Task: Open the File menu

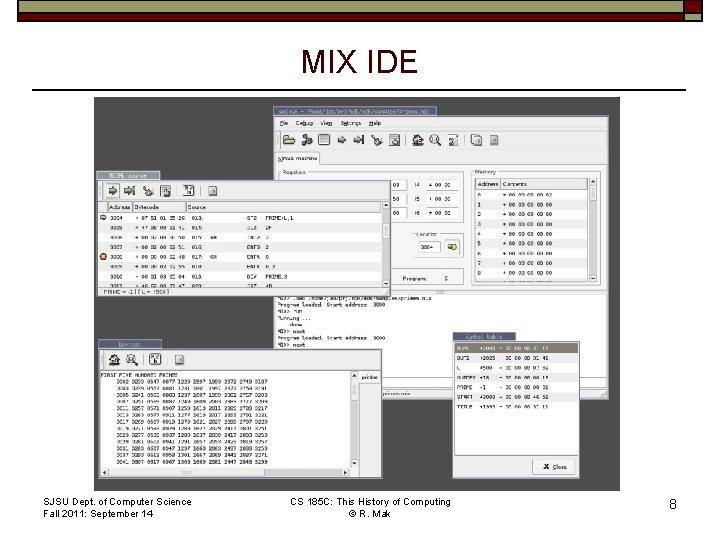Action: click(x=284, y=123)
